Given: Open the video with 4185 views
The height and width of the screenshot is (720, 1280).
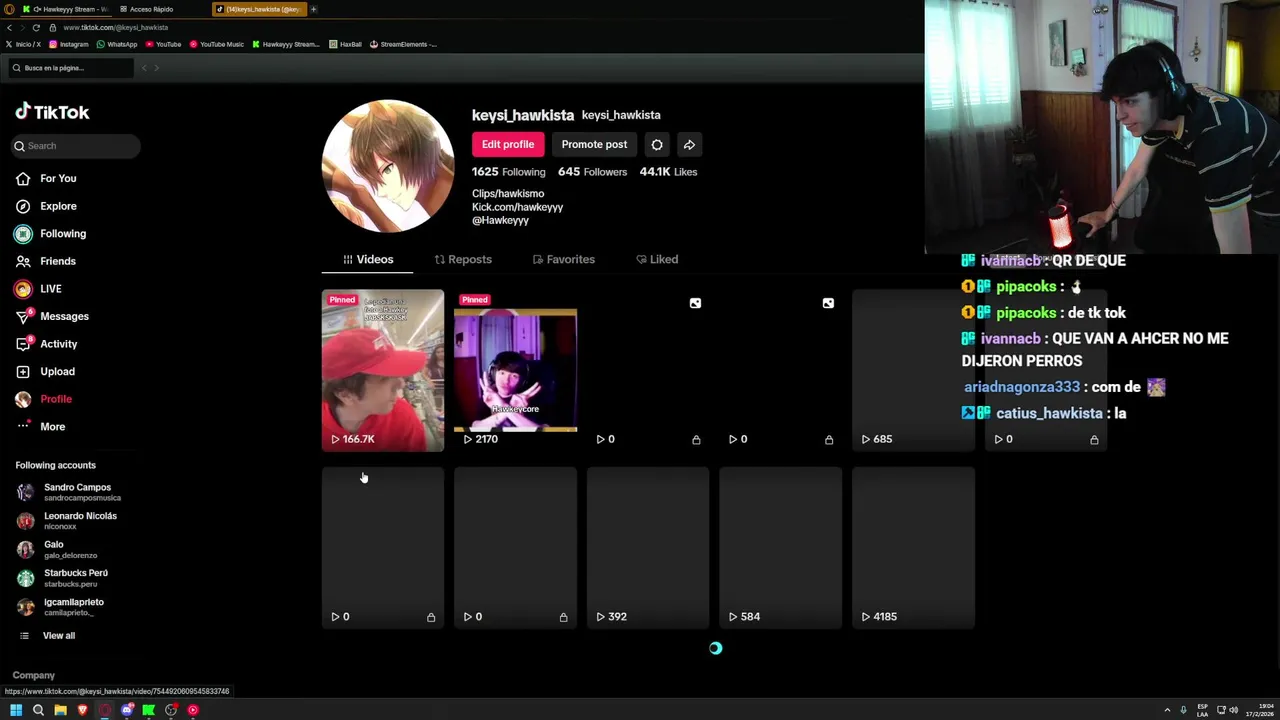Looking at the screenshot, I should 913,548.
